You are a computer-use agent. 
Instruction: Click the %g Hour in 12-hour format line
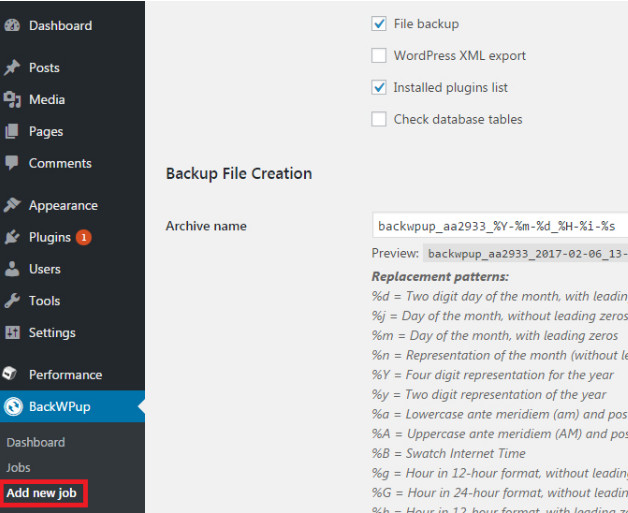pyautogui.click(x=500, y=473)
